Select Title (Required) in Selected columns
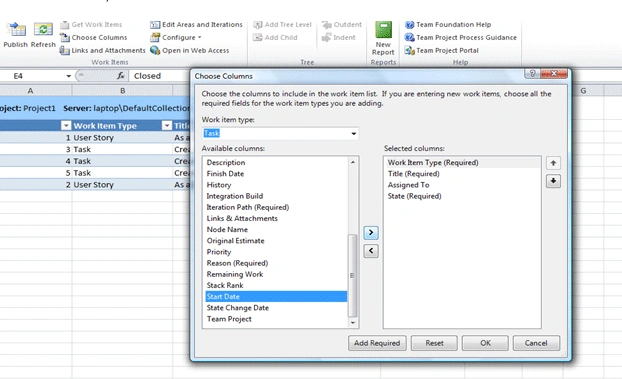The height and width of the screenshot is (379, 622). click(x=462, y=174)
